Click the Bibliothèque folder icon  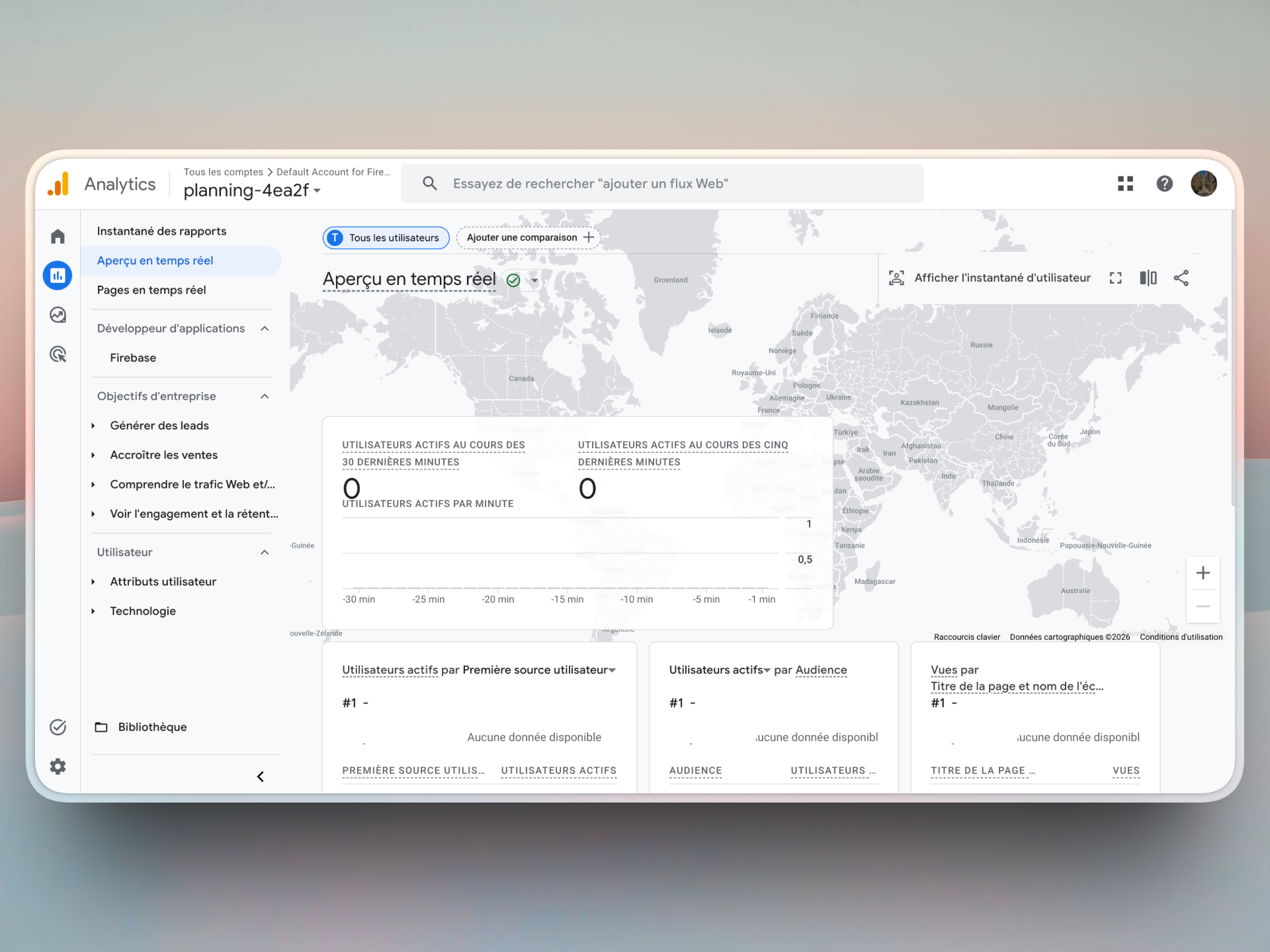click(x=101, y=727)
